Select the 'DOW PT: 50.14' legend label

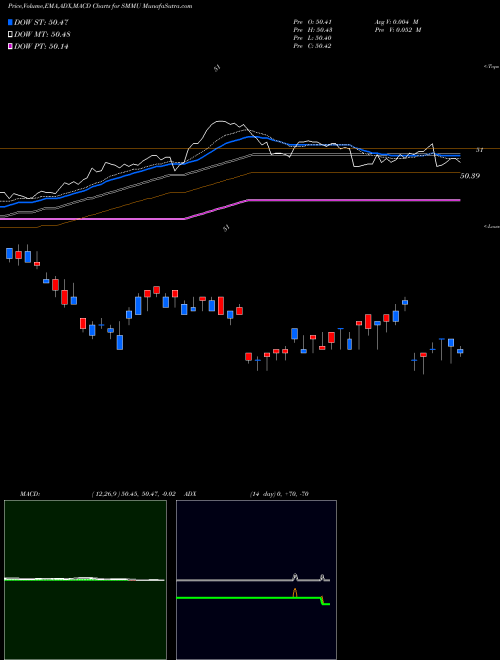(x=41, y=46)
